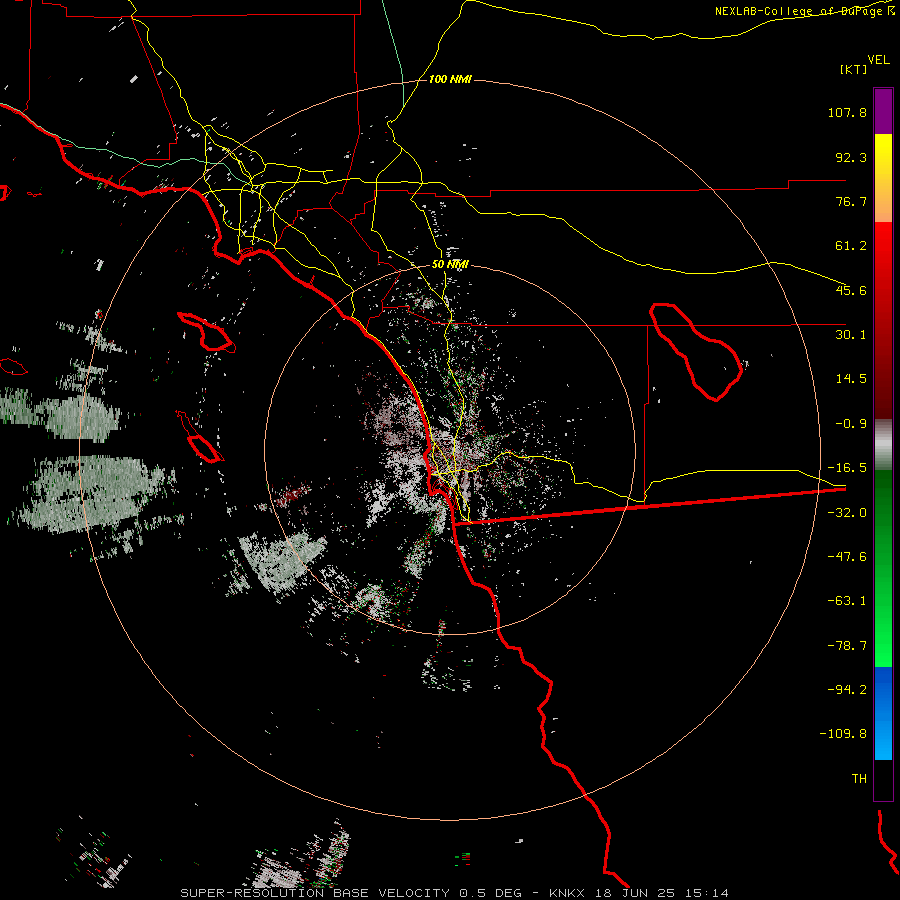Pick the green segment of the color bar
The width and height of the screenshot is (900, 900).
click(883, 568)
